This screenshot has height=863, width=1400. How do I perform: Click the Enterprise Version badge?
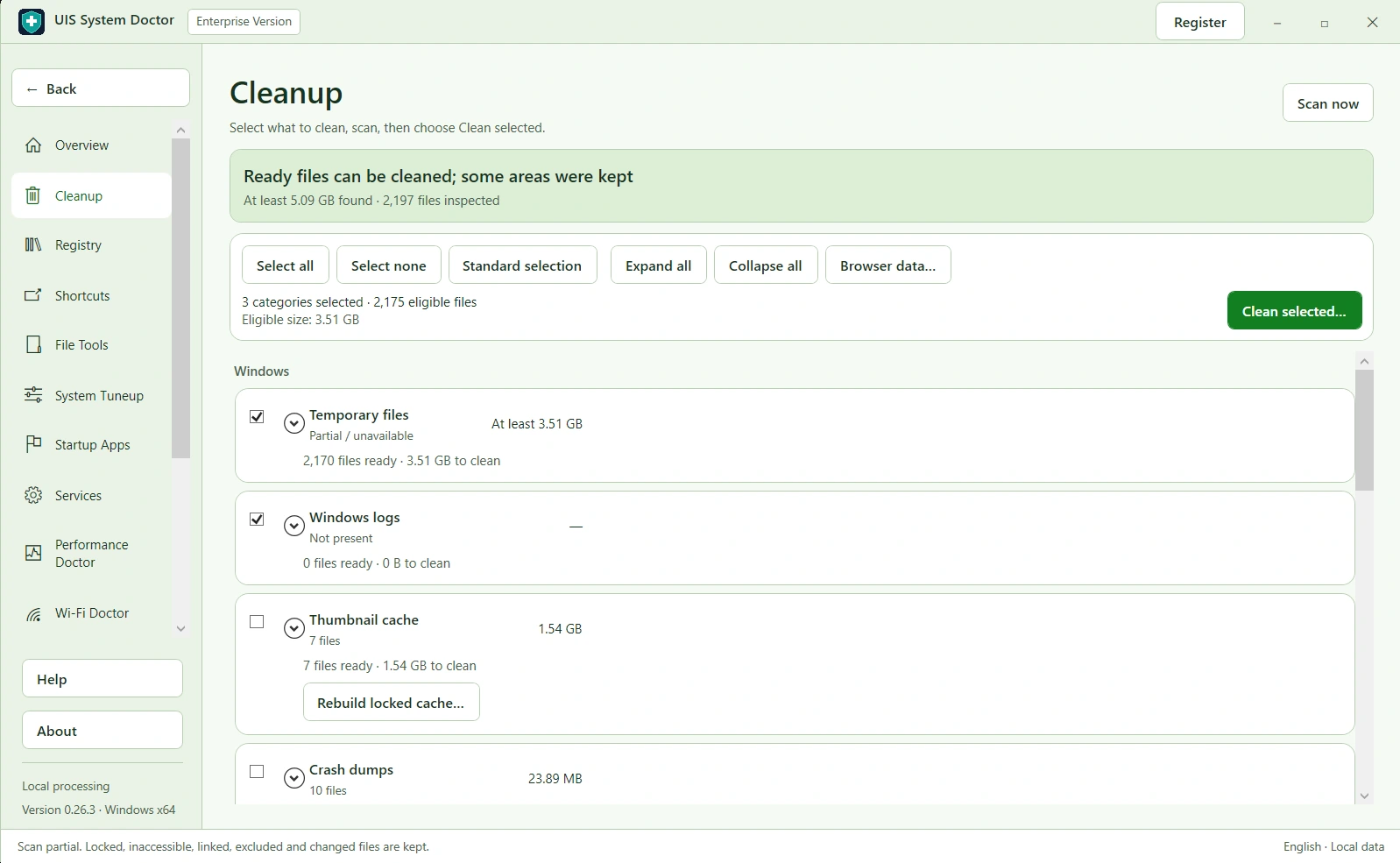[x=244, y=22]
